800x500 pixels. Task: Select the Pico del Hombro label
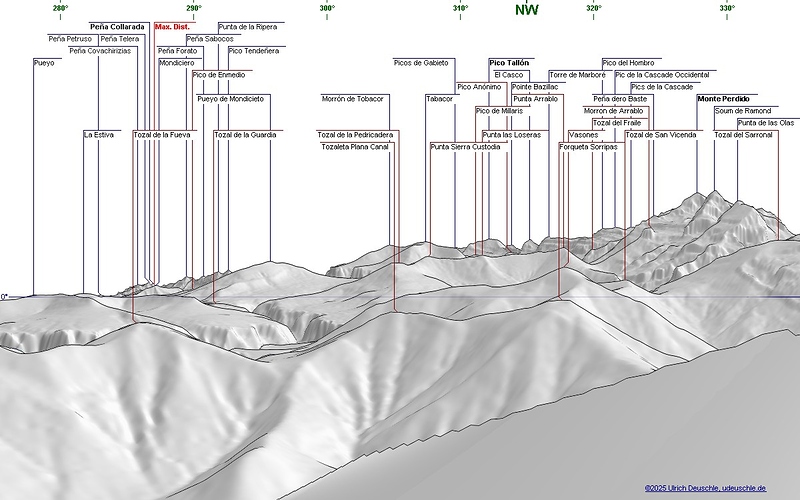tap(628, 63)
